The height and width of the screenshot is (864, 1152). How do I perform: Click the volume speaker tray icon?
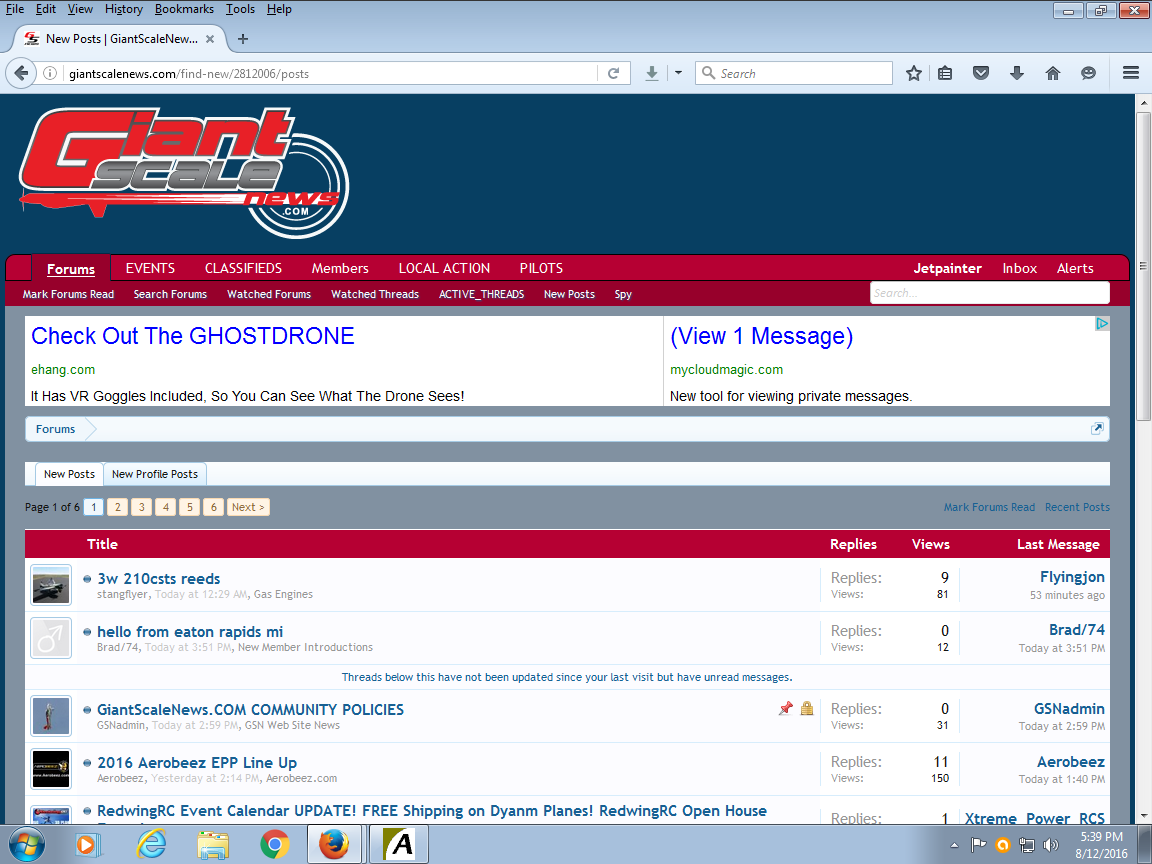click(1051, 845)
